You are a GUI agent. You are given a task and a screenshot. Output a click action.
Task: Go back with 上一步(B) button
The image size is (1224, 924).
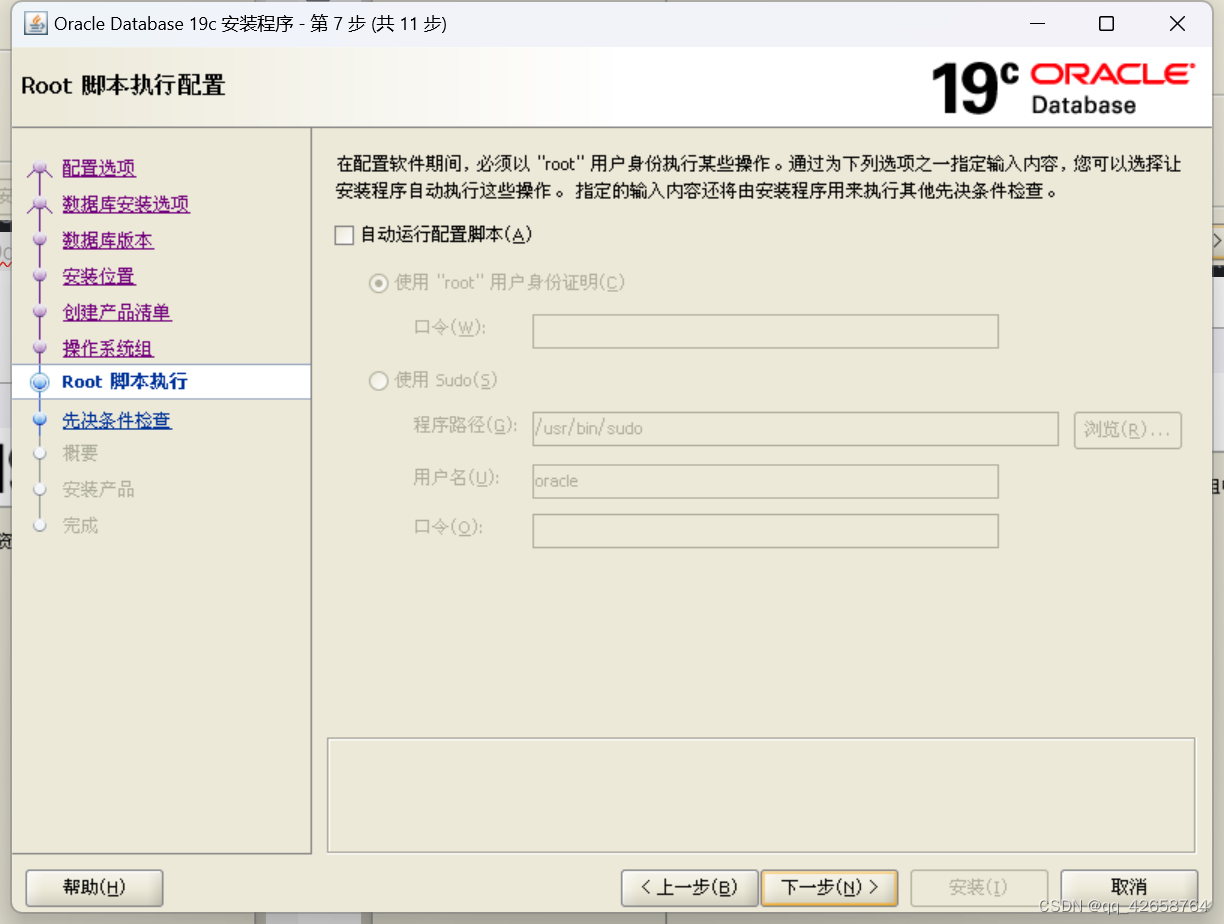pos(689,887)
